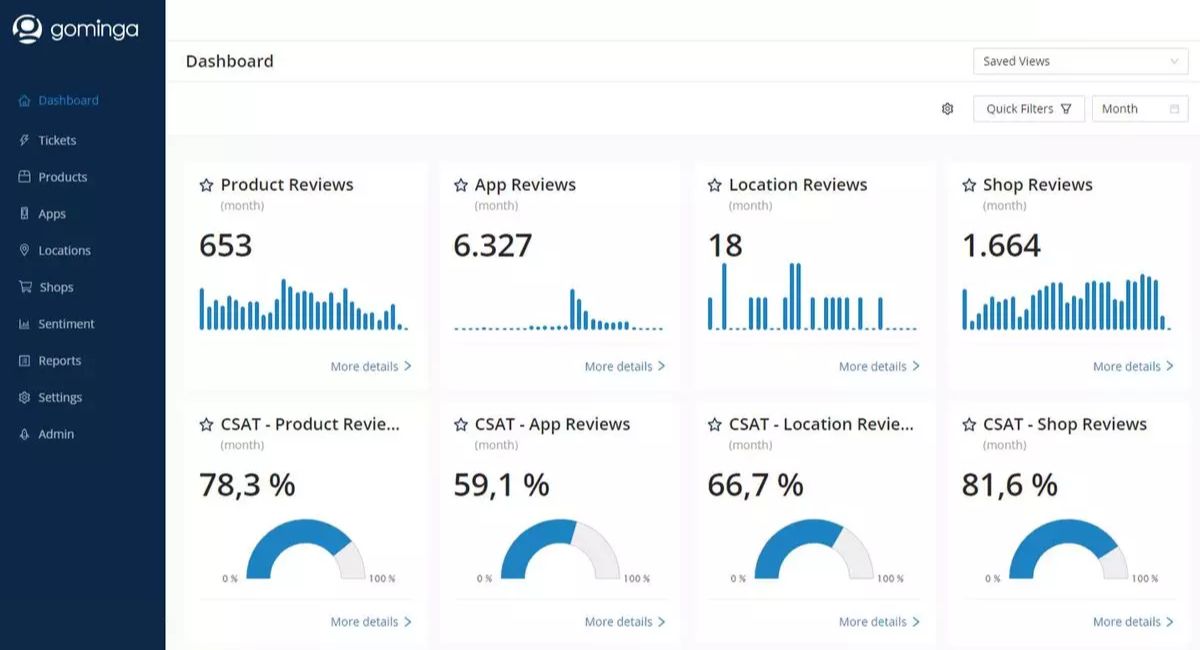Viewport: 1200px width, 650px height.
Task: Open dashboard settings gear icon
Action: tap(947, 109)
